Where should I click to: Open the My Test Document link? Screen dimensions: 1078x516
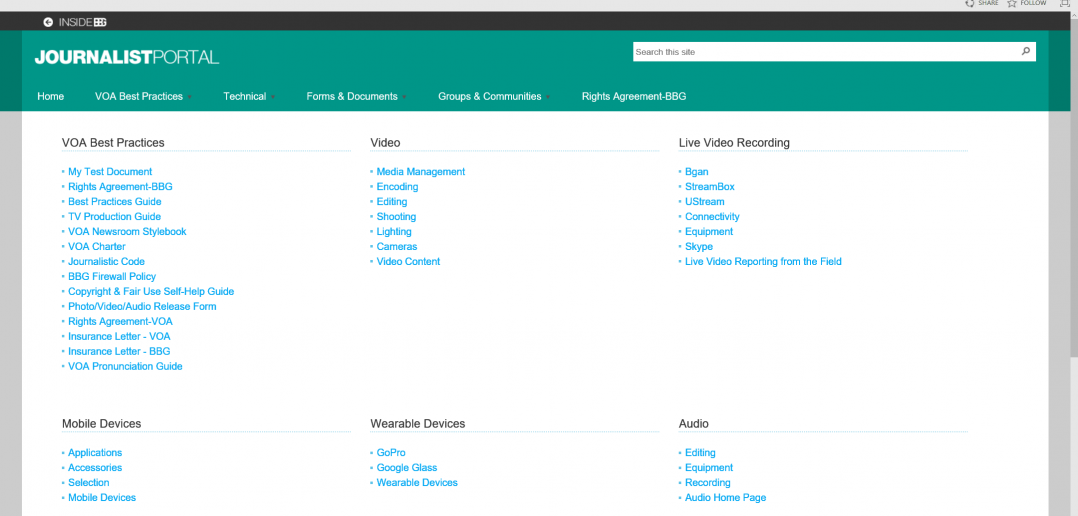(x=110, y=172)
